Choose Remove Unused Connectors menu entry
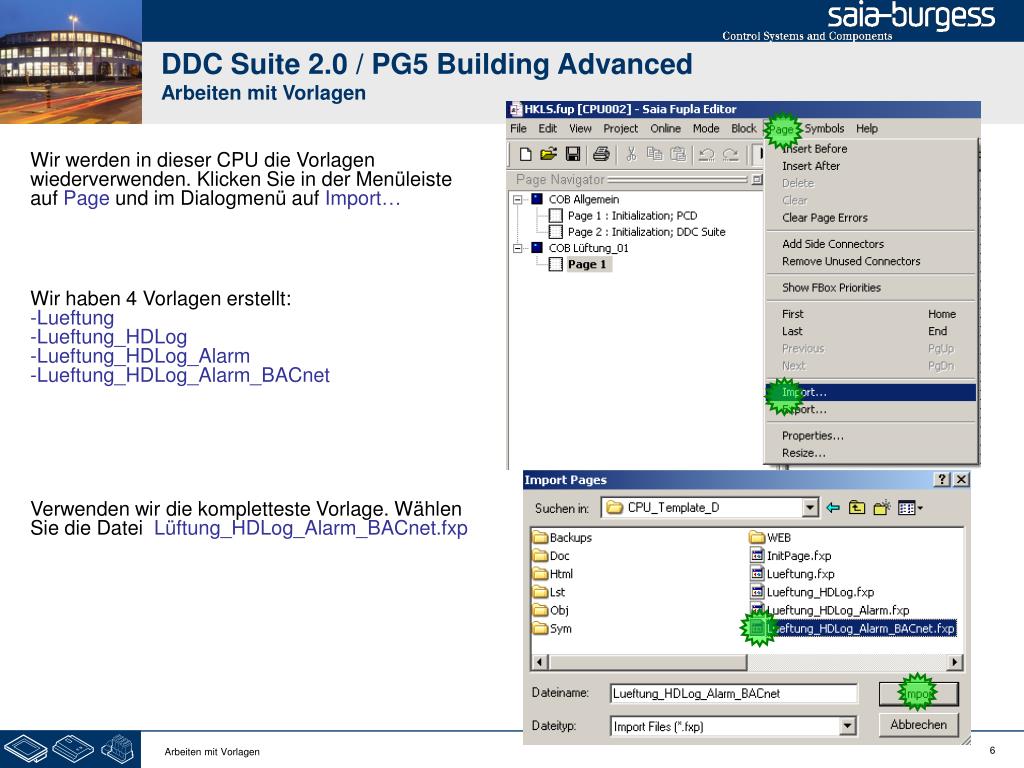Viewport: 1024px width, 768px height. 870,261
